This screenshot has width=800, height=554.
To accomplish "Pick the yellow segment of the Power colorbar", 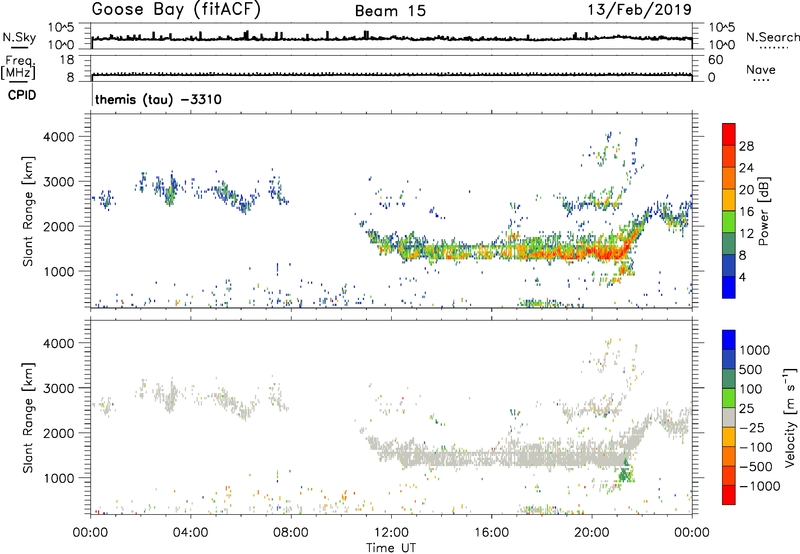I will point(729,199).
